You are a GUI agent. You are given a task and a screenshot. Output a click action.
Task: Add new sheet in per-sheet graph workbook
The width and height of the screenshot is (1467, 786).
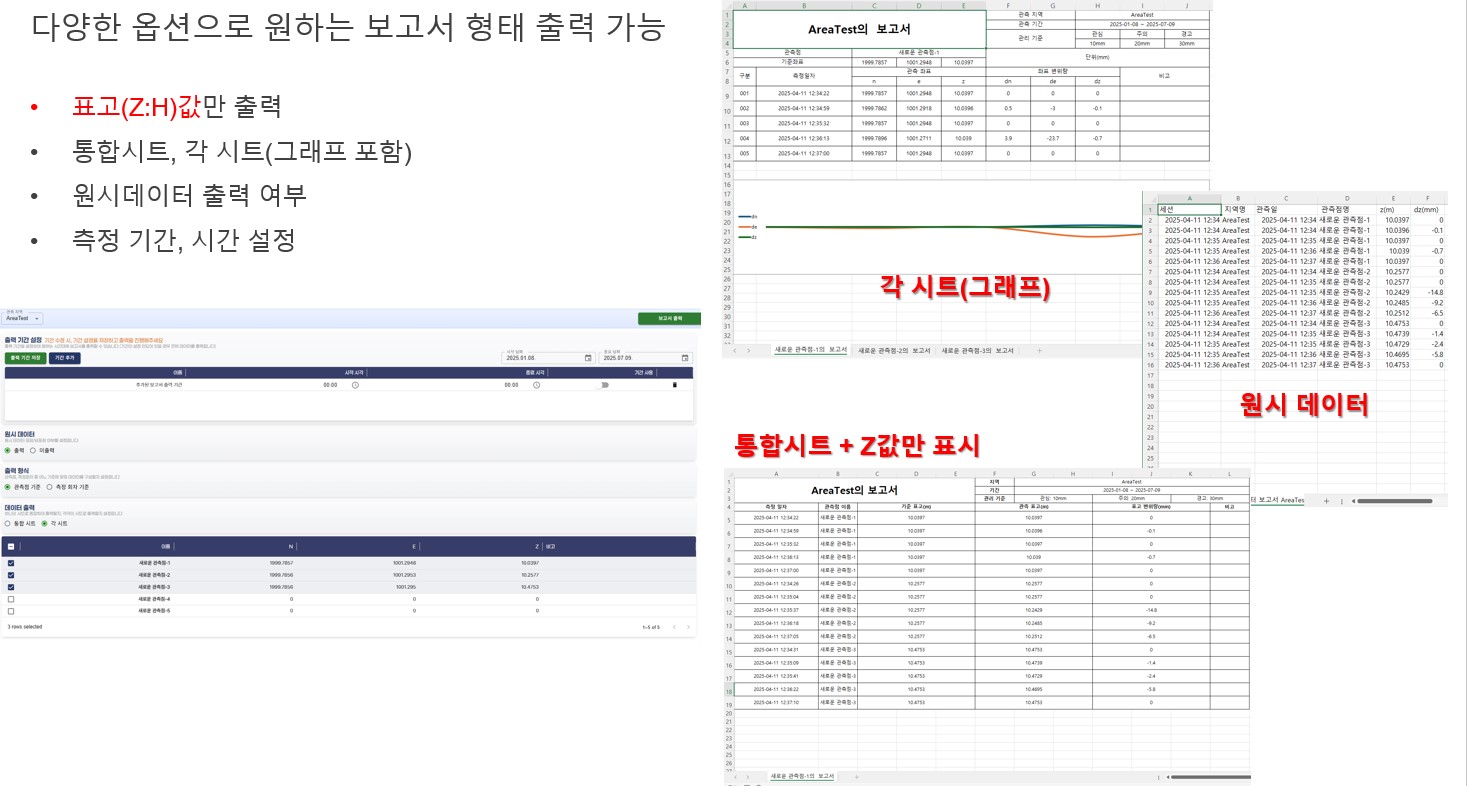pos(1039,351)
